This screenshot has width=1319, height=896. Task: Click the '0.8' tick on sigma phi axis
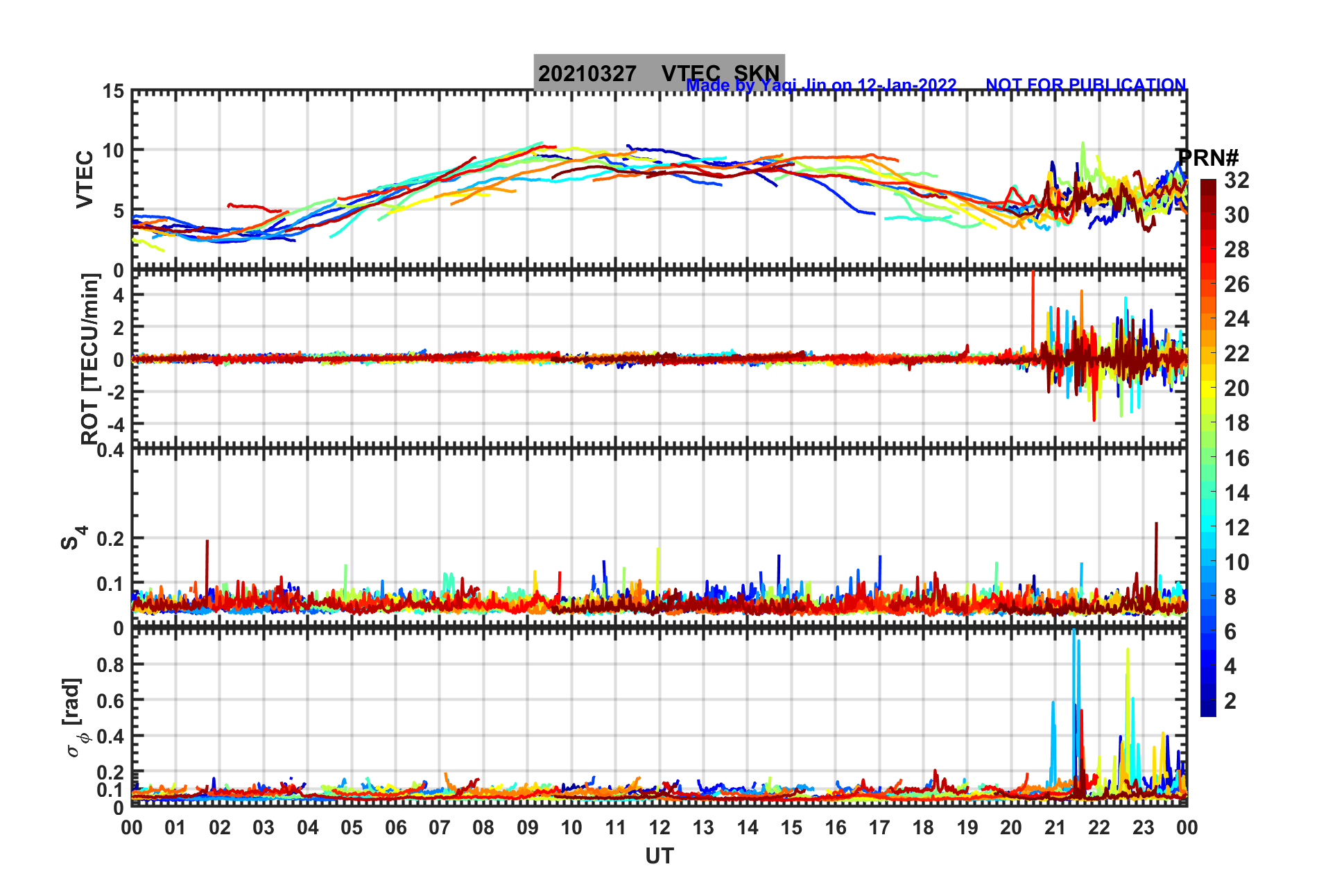coord(111,664)
